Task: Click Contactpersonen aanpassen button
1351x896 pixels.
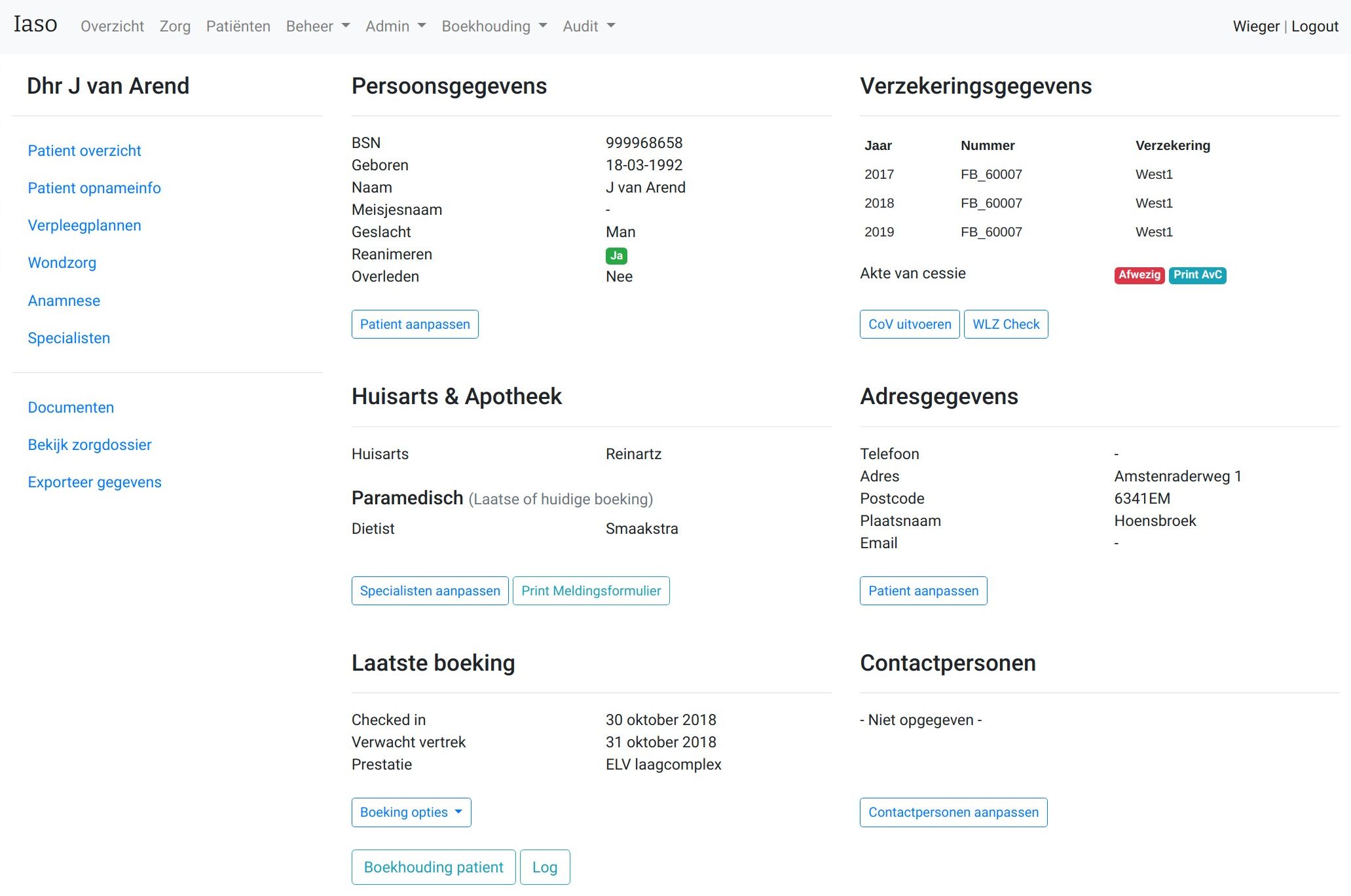Action: [x=953, y=812]
